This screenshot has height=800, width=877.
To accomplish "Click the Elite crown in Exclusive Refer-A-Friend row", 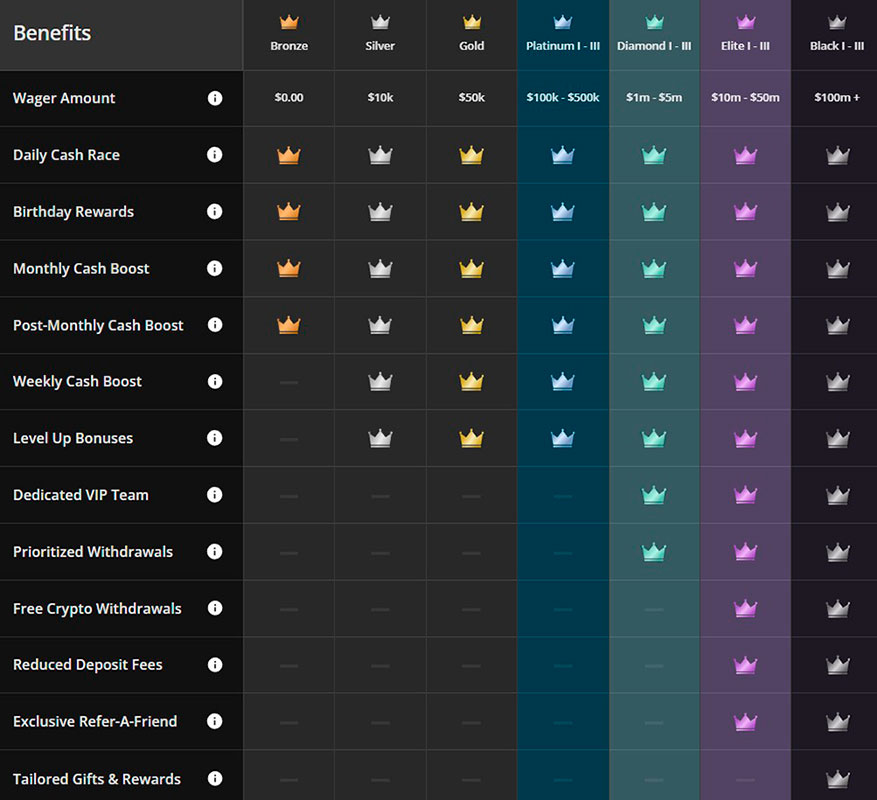I will [745, 721].
